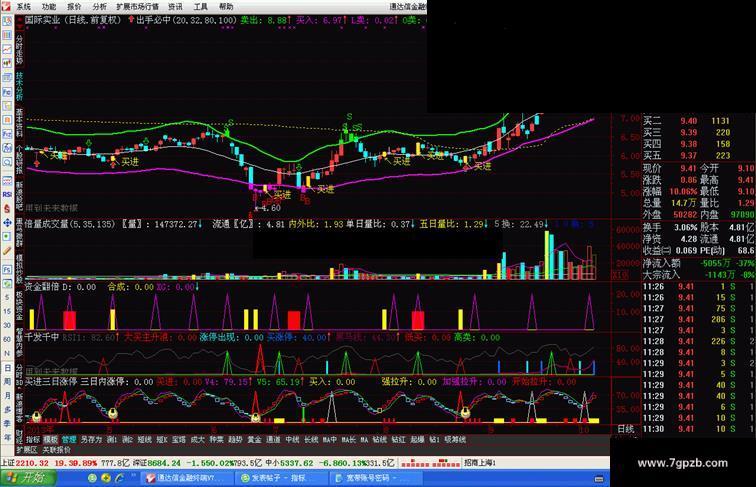Switch to 基本资料 vertical tab
Viewport: 756px width, 487px height.
coord(19,123)
